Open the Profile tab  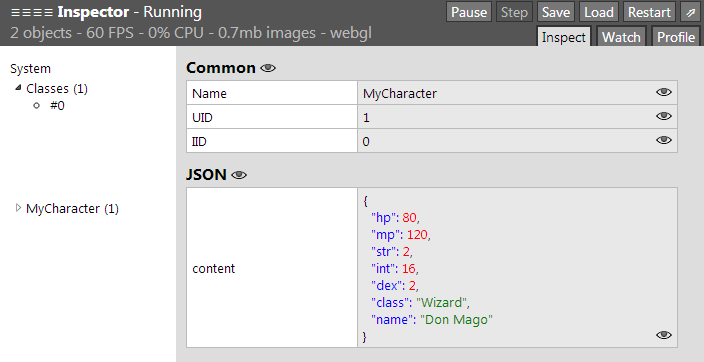pos(676,37)
